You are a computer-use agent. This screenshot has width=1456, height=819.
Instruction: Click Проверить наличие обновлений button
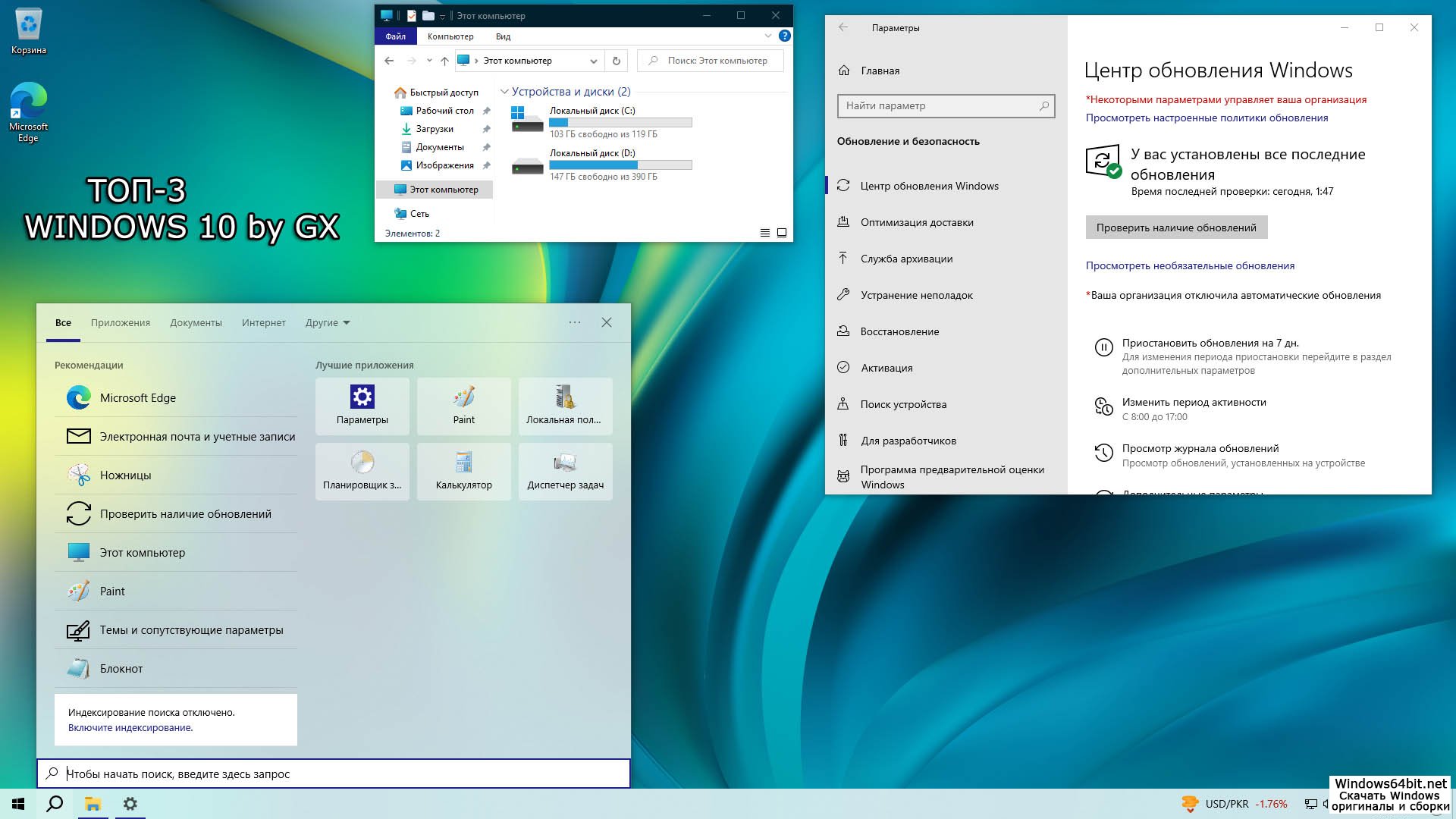[x=1175, y=227]
